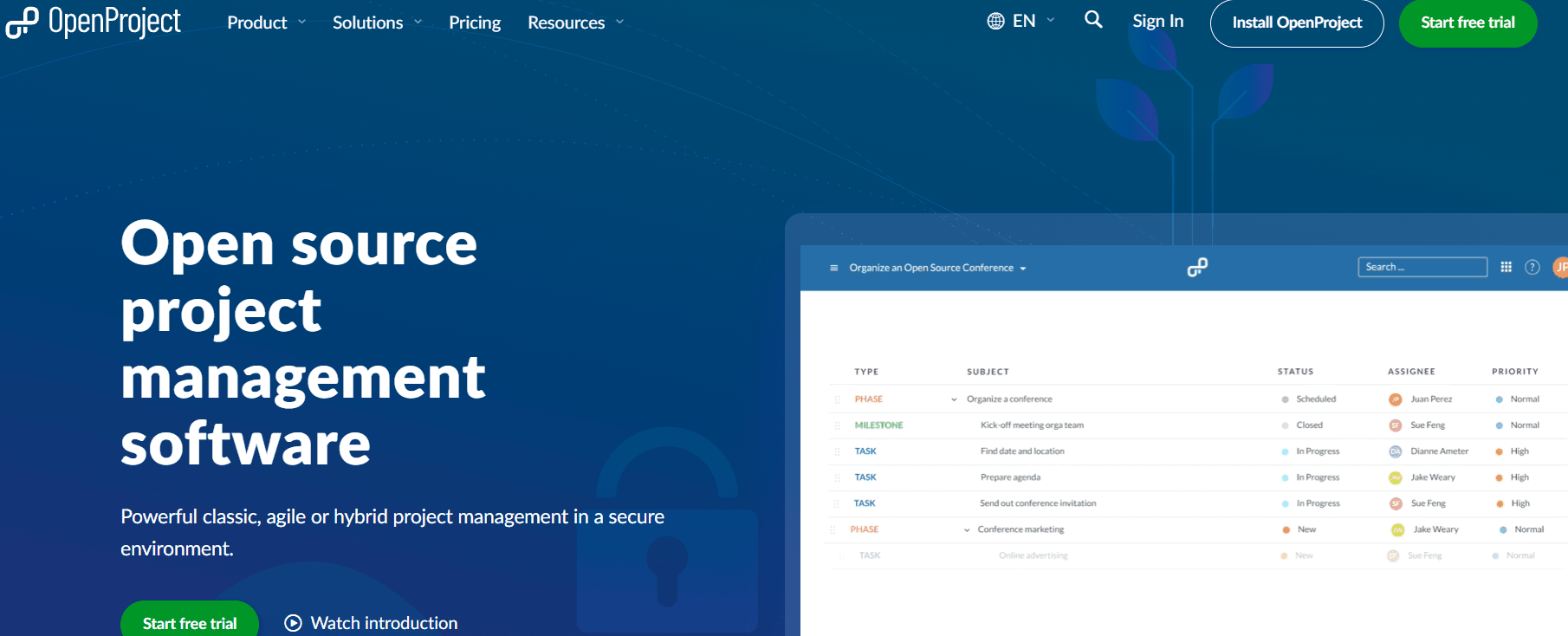
Task: Open the Pricing page
Action: pyautogui.click(x=475, y=23)
